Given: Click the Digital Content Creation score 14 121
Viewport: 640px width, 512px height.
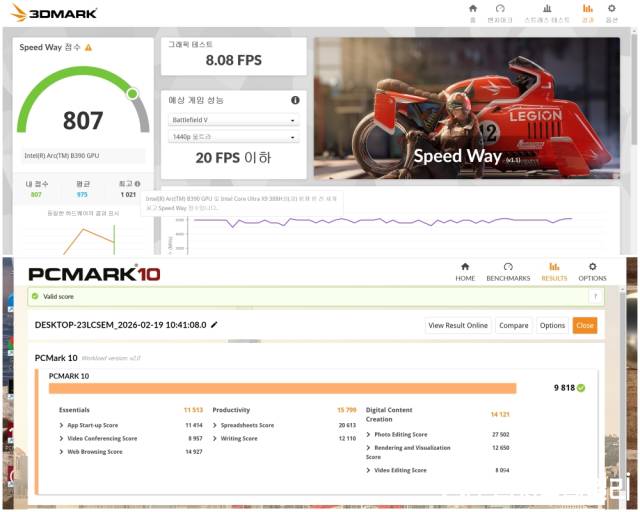Looking at the screenshot, I should (500, 414).
